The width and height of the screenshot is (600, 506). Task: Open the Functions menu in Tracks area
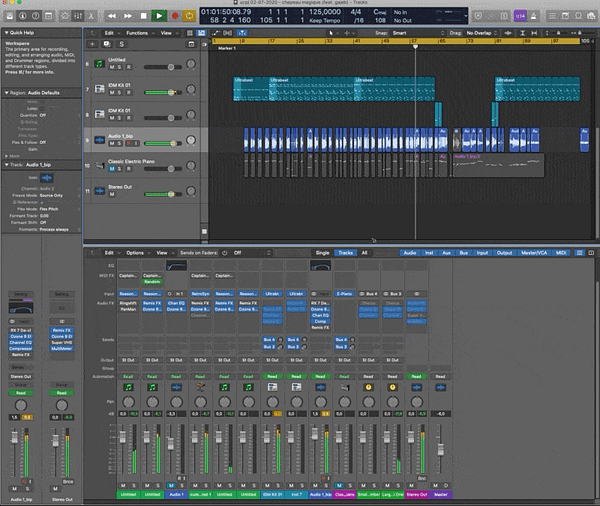click(135, 33)
